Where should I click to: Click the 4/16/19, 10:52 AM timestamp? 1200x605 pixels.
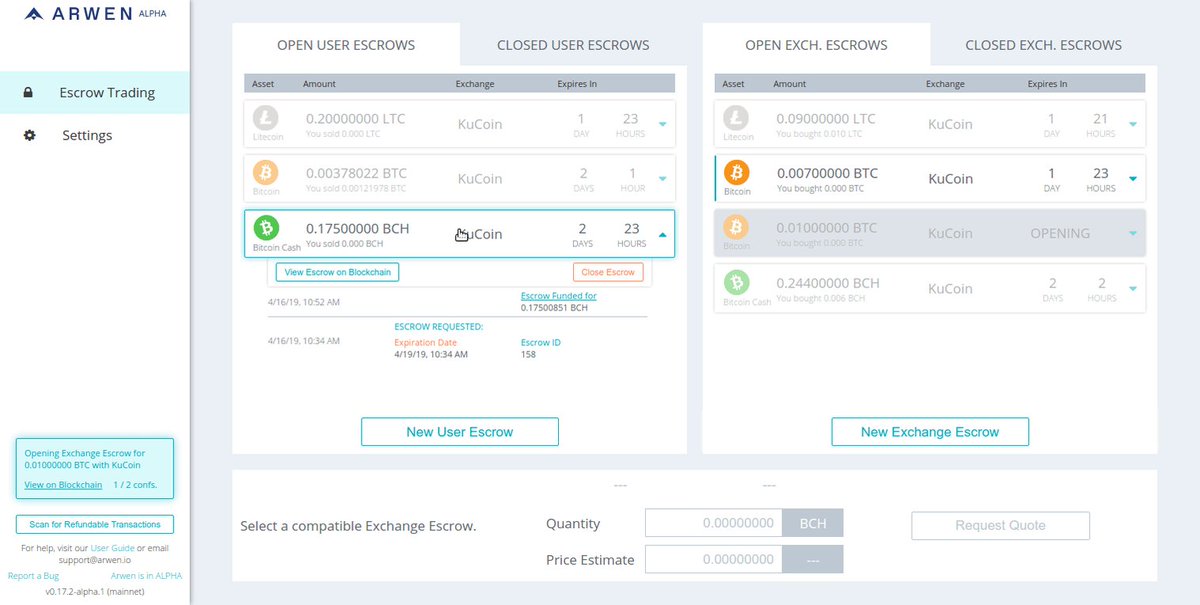click(x=304, y=302)
